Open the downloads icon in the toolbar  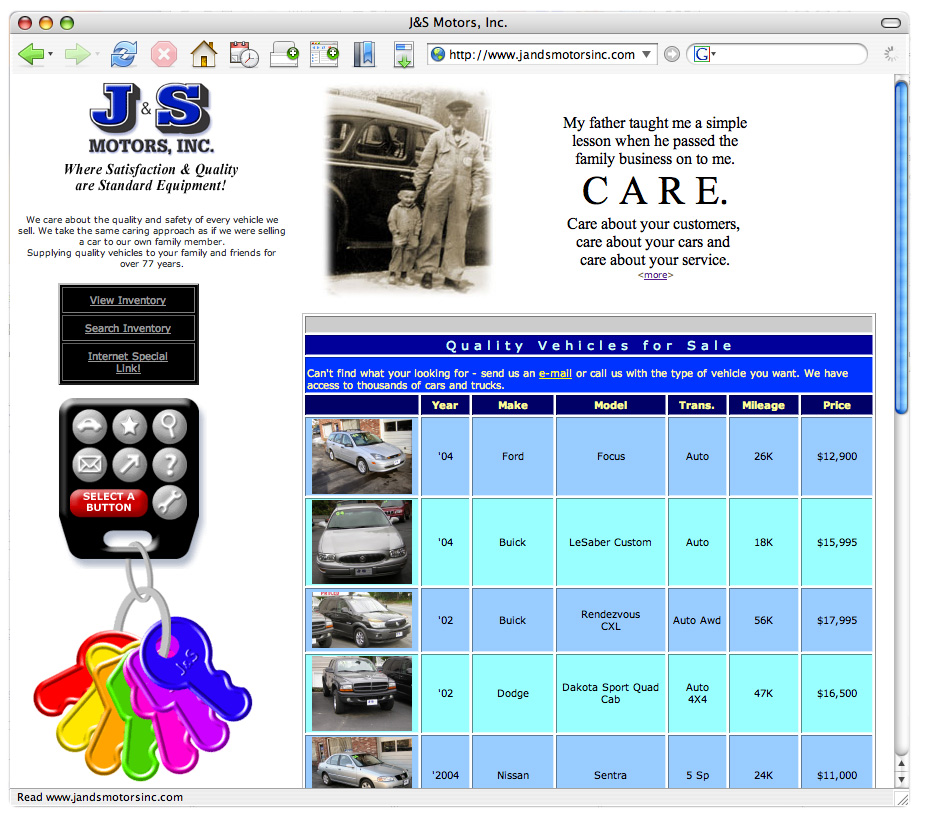(403, 55)
